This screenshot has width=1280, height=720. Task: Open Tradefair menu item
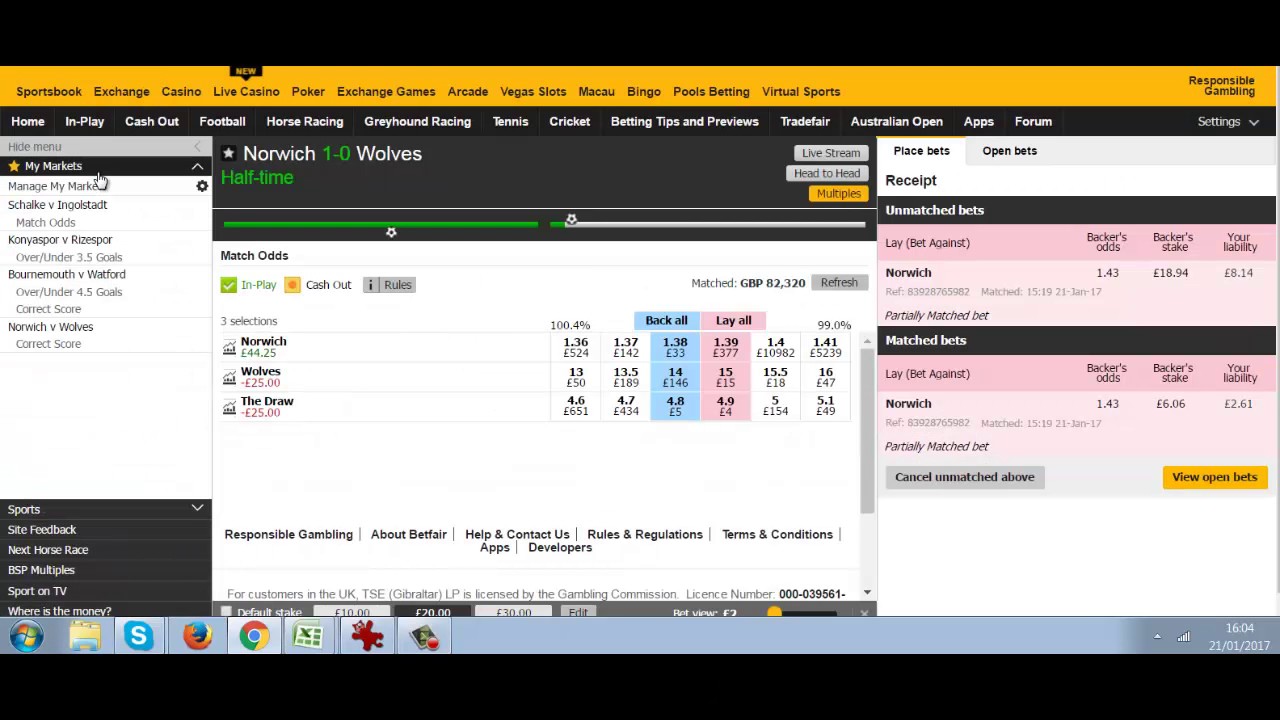805,122
